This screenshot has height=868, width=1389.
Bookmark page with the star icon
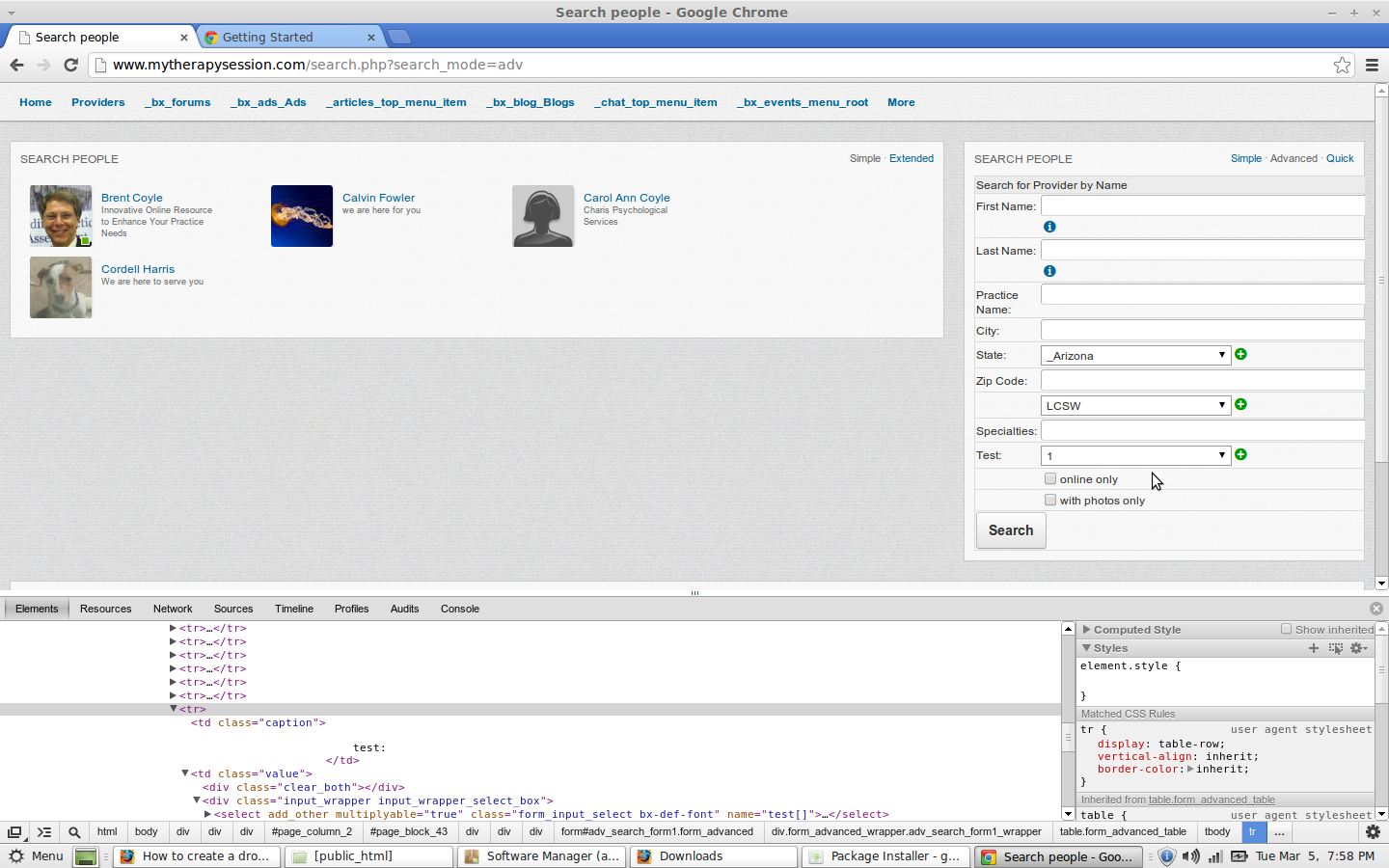[x=1342, y=65]
